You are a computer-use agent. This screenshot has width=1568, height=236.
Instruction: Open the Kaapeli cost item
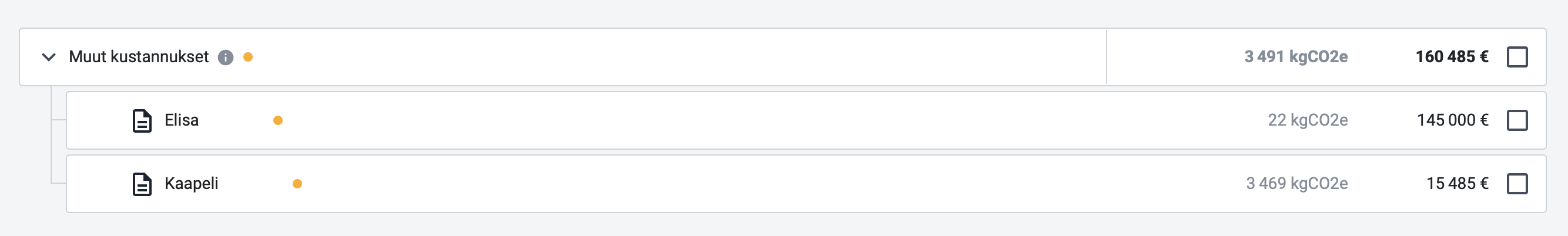click(x=191, y=184)
